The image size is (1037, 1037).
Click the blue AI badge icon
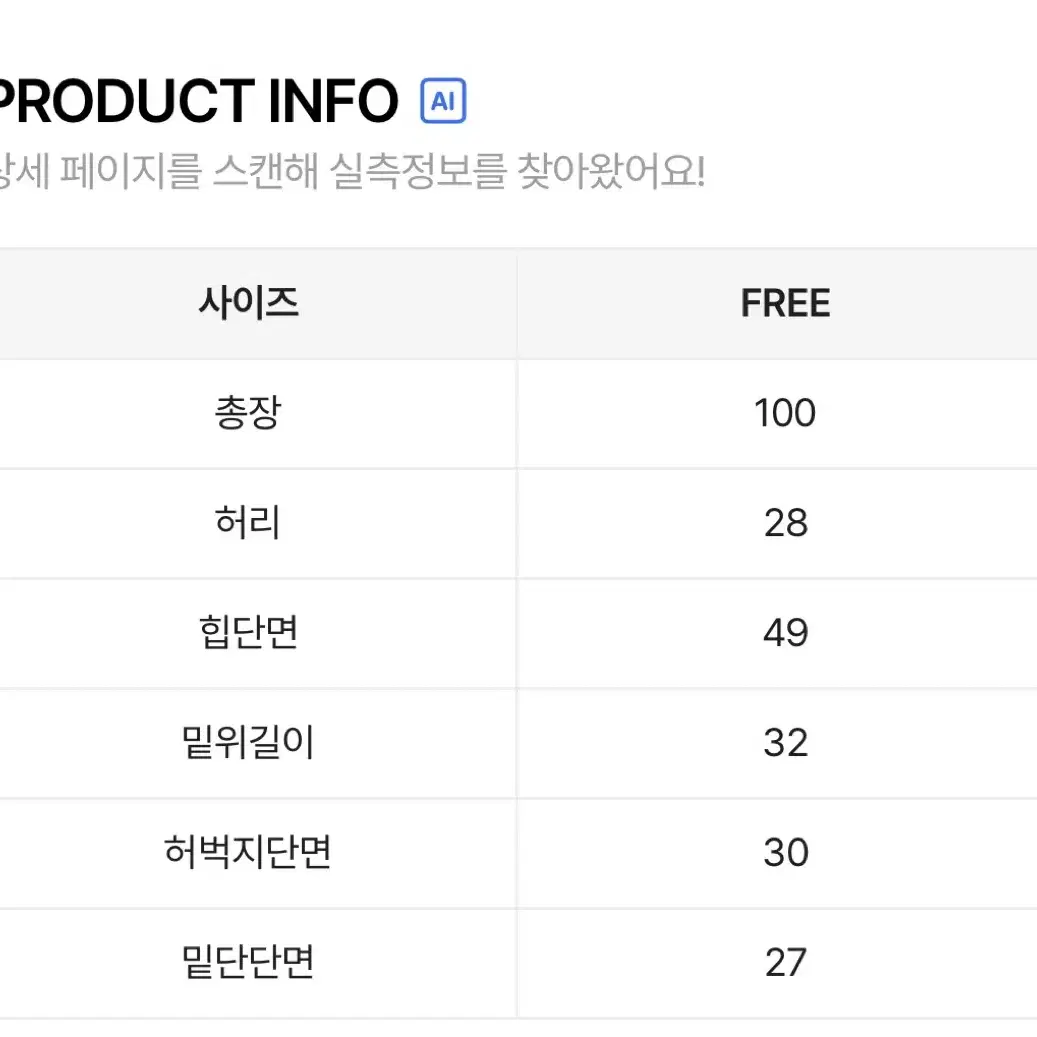click(x=443, y=101)
